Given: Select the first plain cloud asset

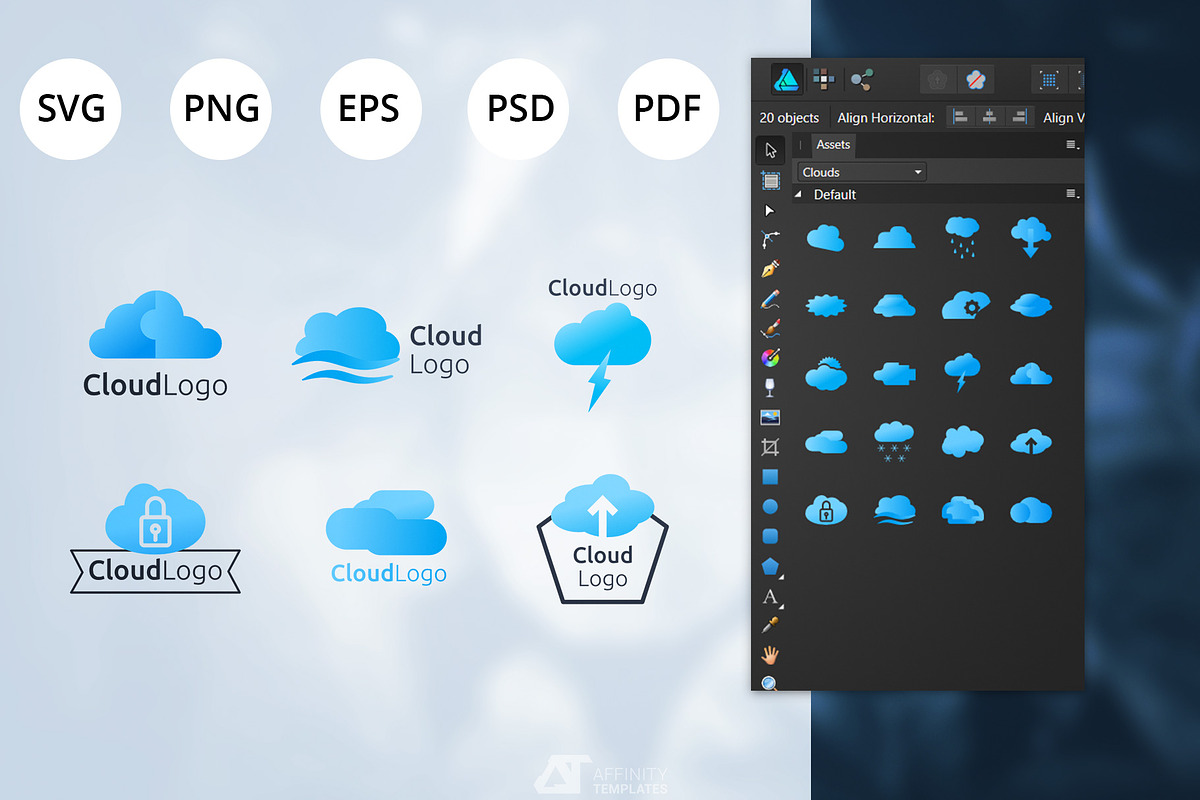Looking at the screenshot, I should tap(826, 238).
